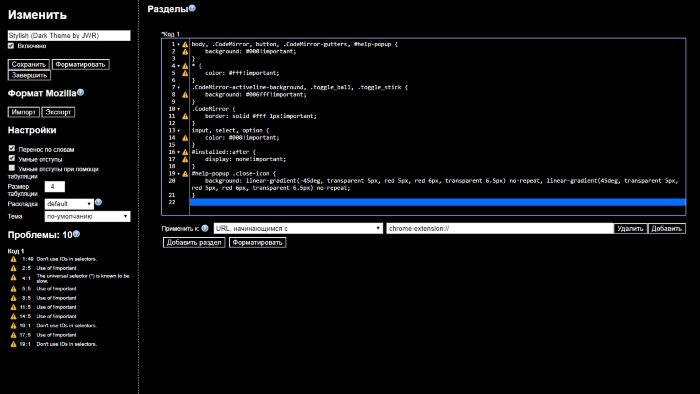Click warning icon of problem 4:1
Viewport: 700px width, 394px height.
[x=13, y=278]
